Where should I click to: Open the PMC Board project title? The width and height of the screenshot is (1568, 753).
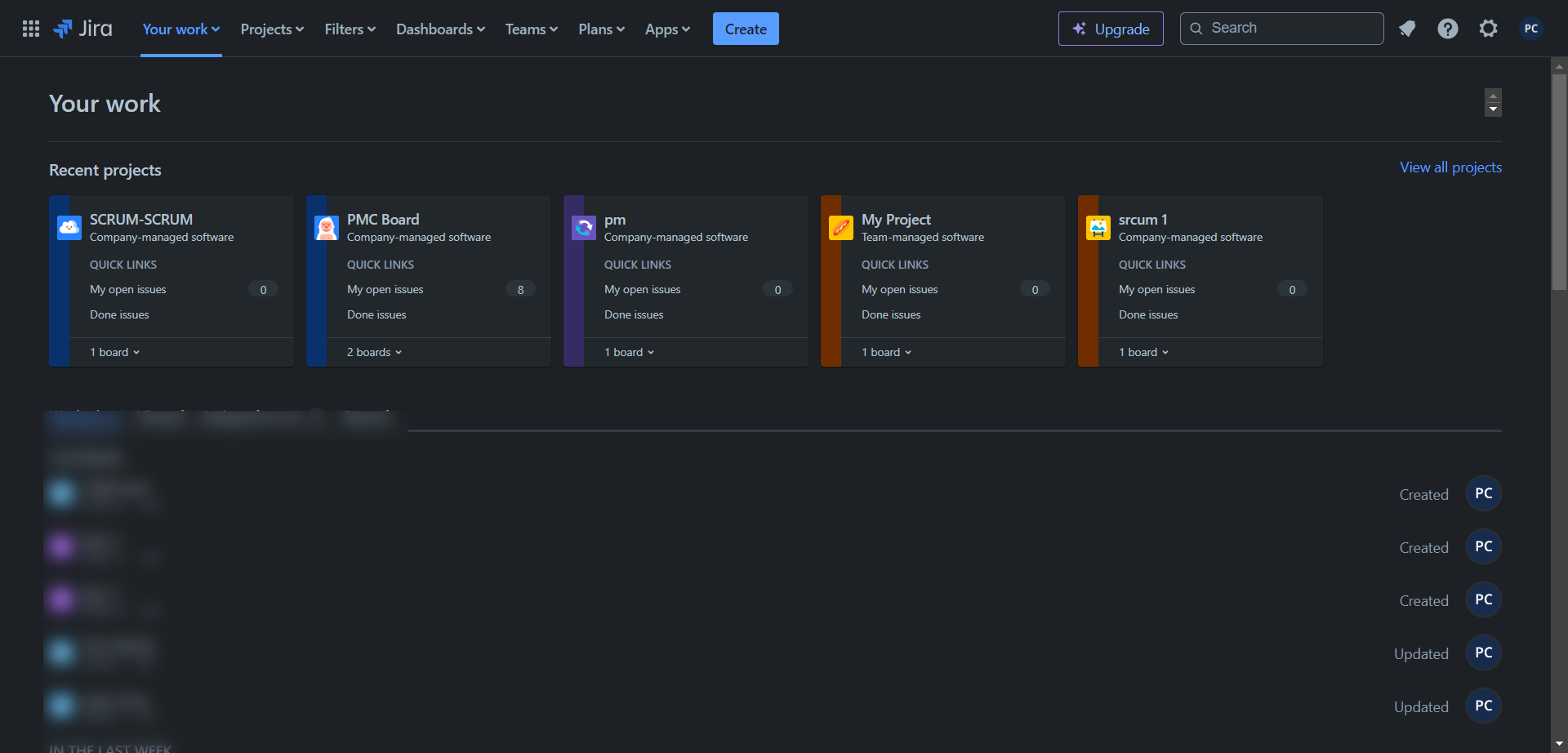(383, 220)
